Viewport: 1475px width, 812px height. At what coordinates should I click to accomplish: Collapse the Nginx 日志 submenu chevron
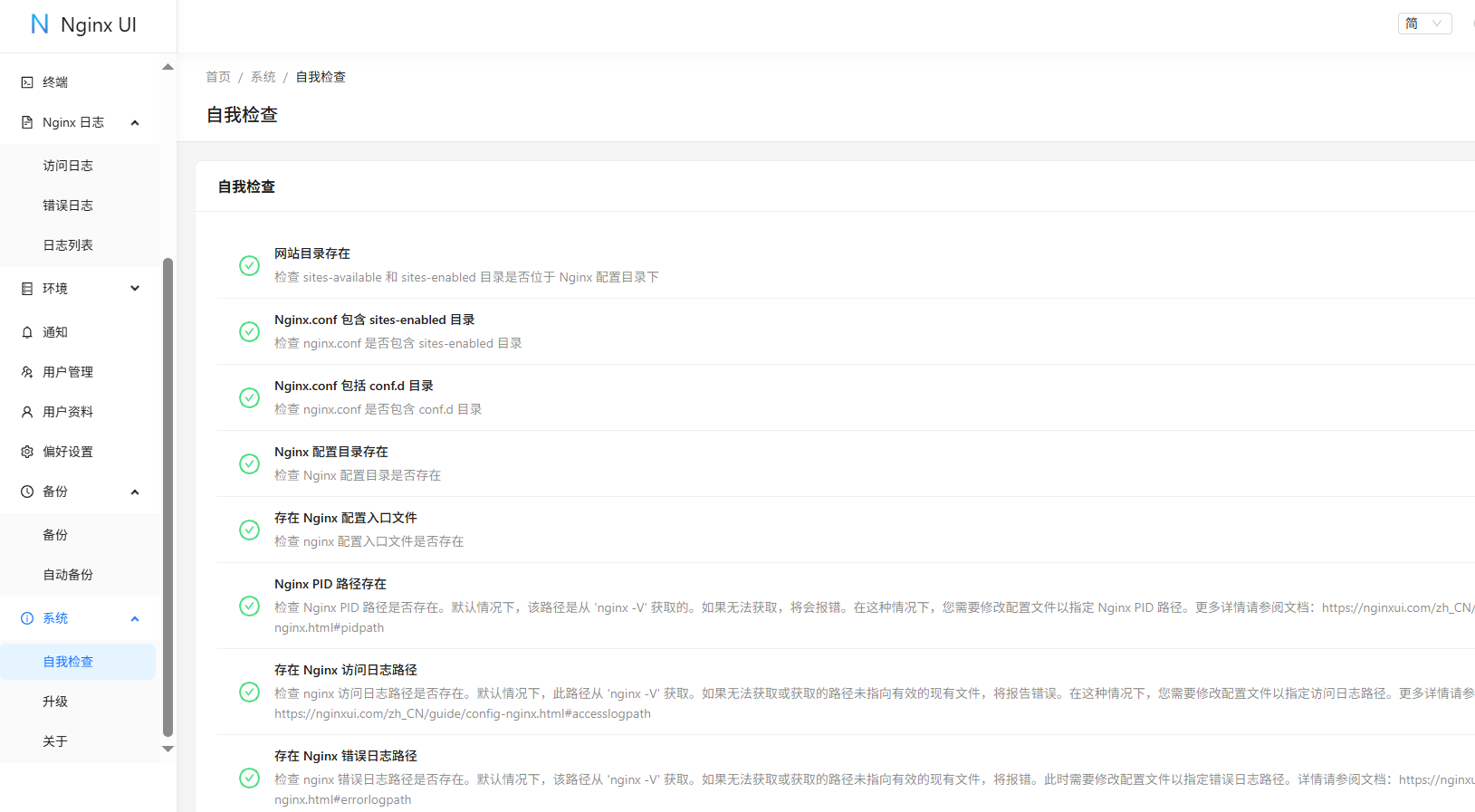[x=135, y=122]
